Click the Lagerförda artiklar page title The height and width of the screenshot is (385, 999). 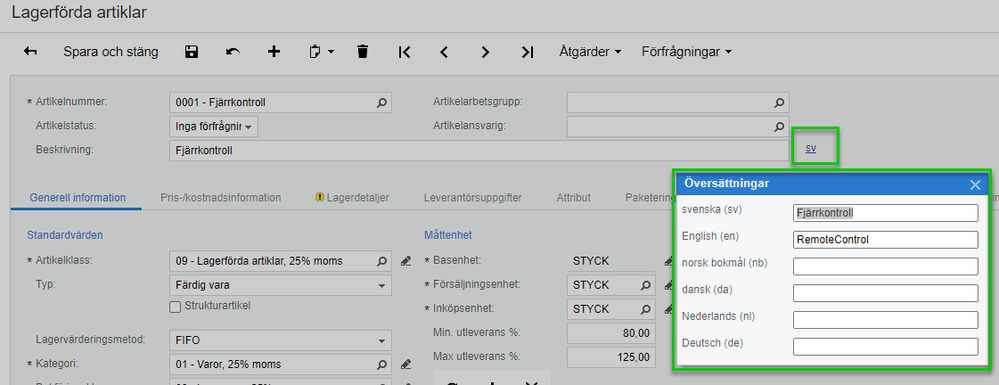[x=80, y=12]
